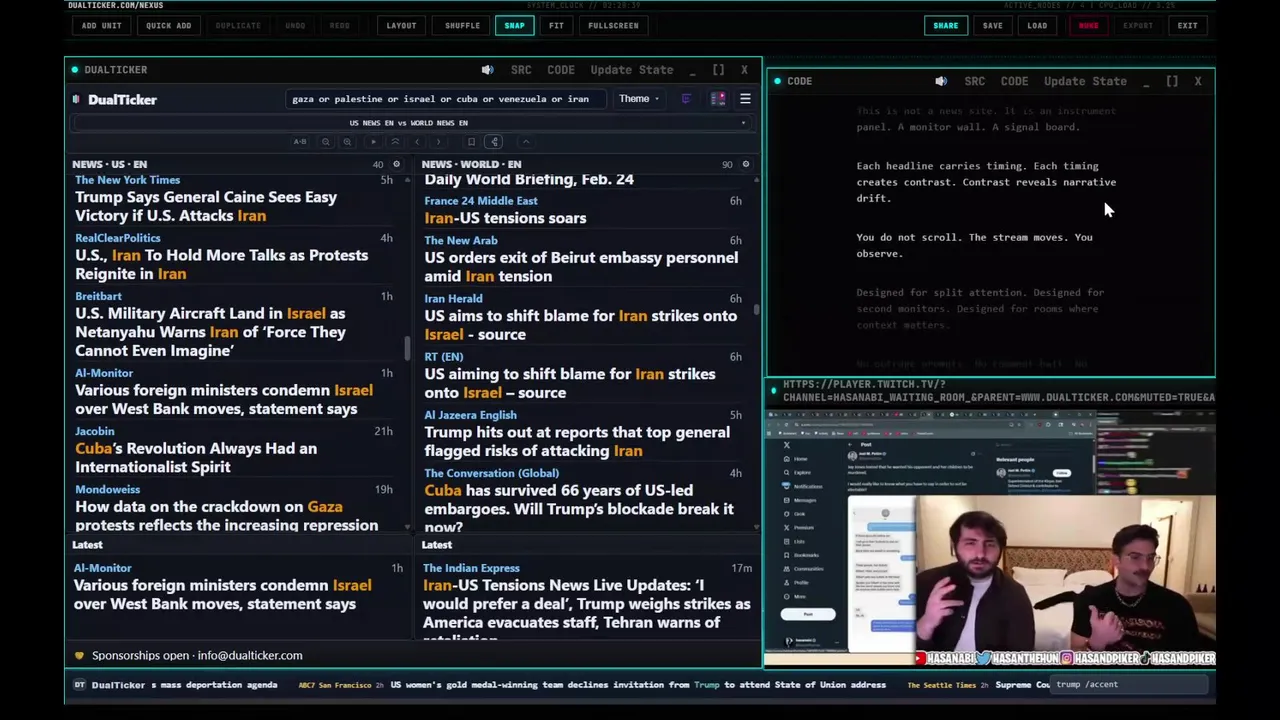Click the scrollbar of the World news column
1280x720 pixels.
[x=756, y=310]
